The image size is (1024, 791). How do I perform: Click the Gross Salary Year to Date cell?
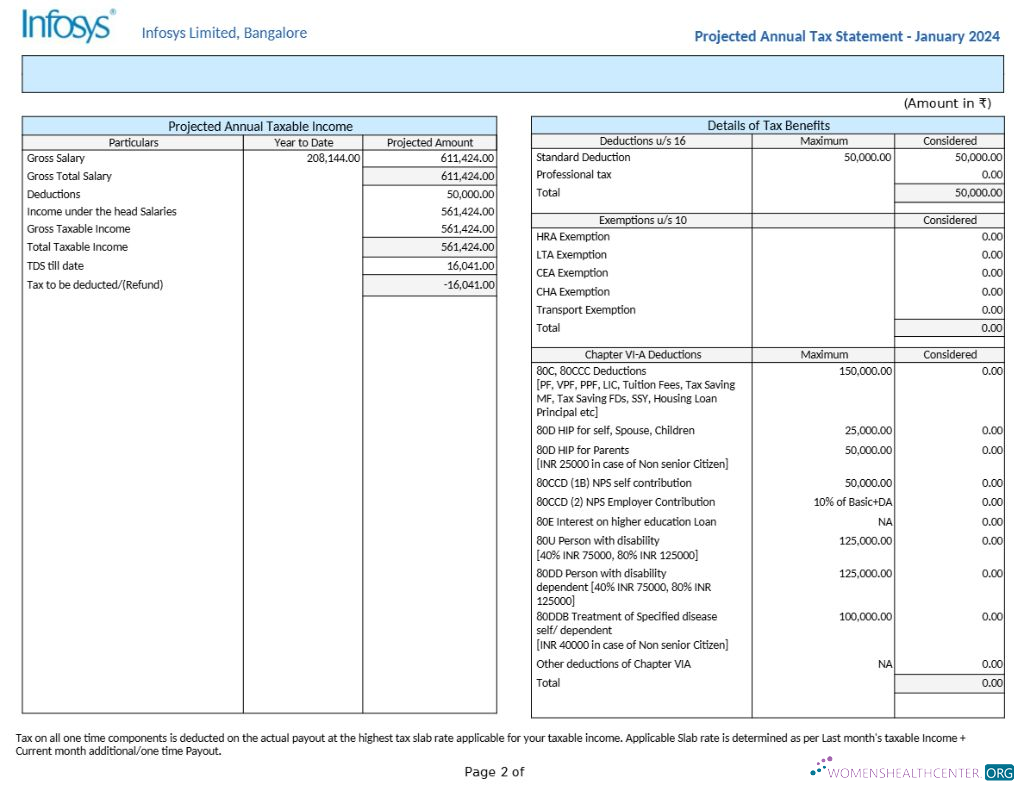click(x=303, y=157)
